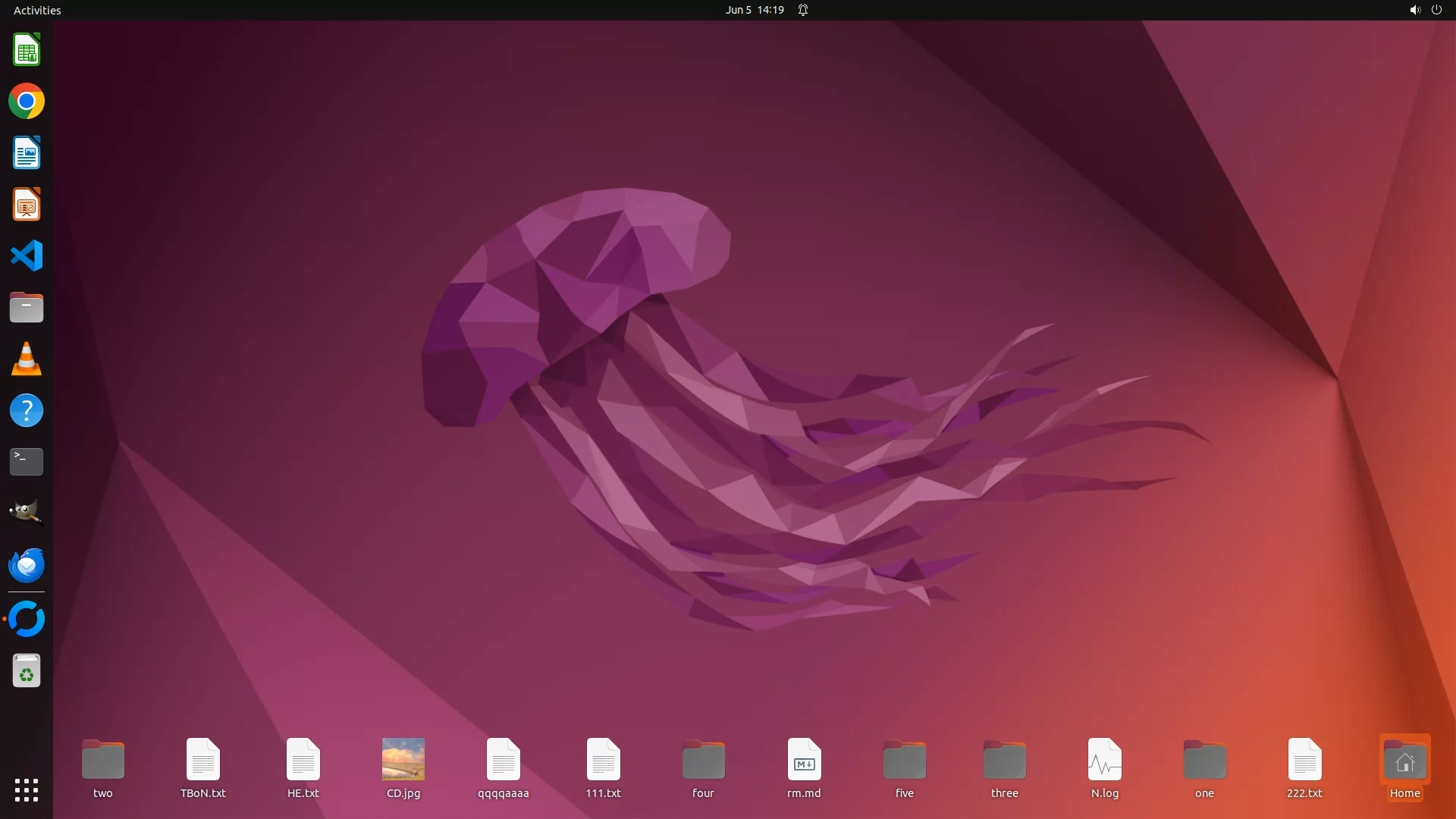Open Thunderbird mail client

click(27, 565)
